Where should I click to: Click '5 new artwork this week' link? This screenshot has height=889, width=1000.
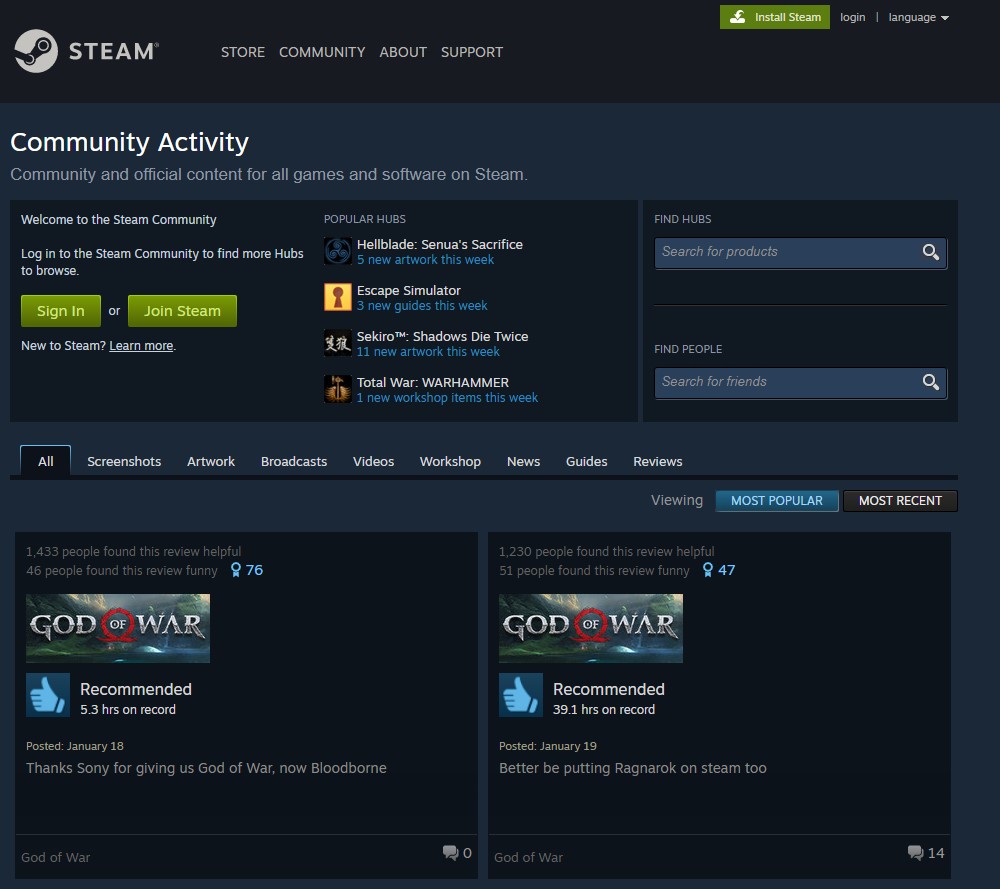425,260
